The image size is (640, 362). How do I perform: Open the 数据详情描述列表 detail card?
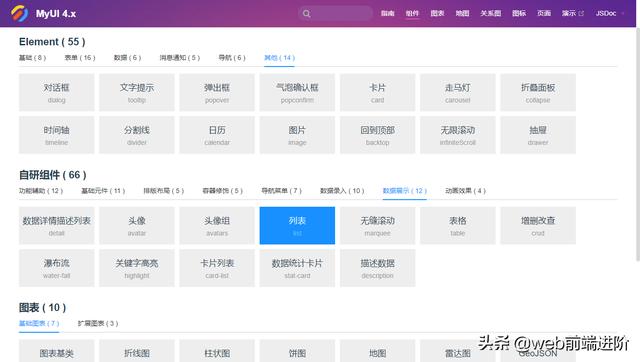(x=56, y=225)
